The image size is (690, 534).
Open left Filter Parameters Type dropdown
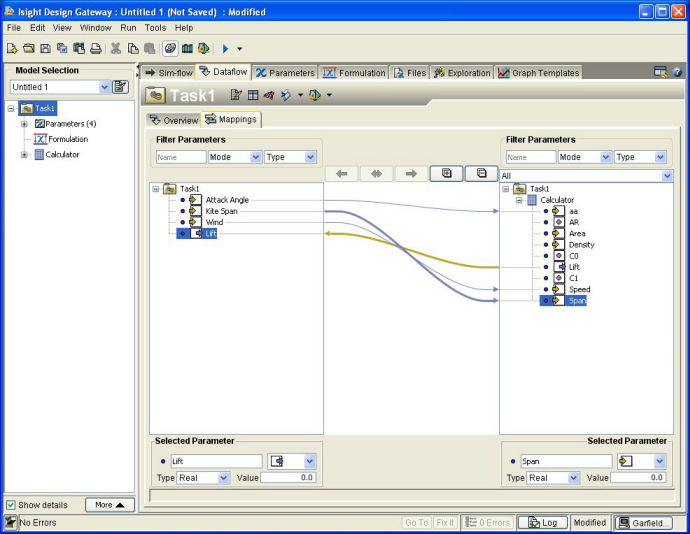click(x=310, y=157)
